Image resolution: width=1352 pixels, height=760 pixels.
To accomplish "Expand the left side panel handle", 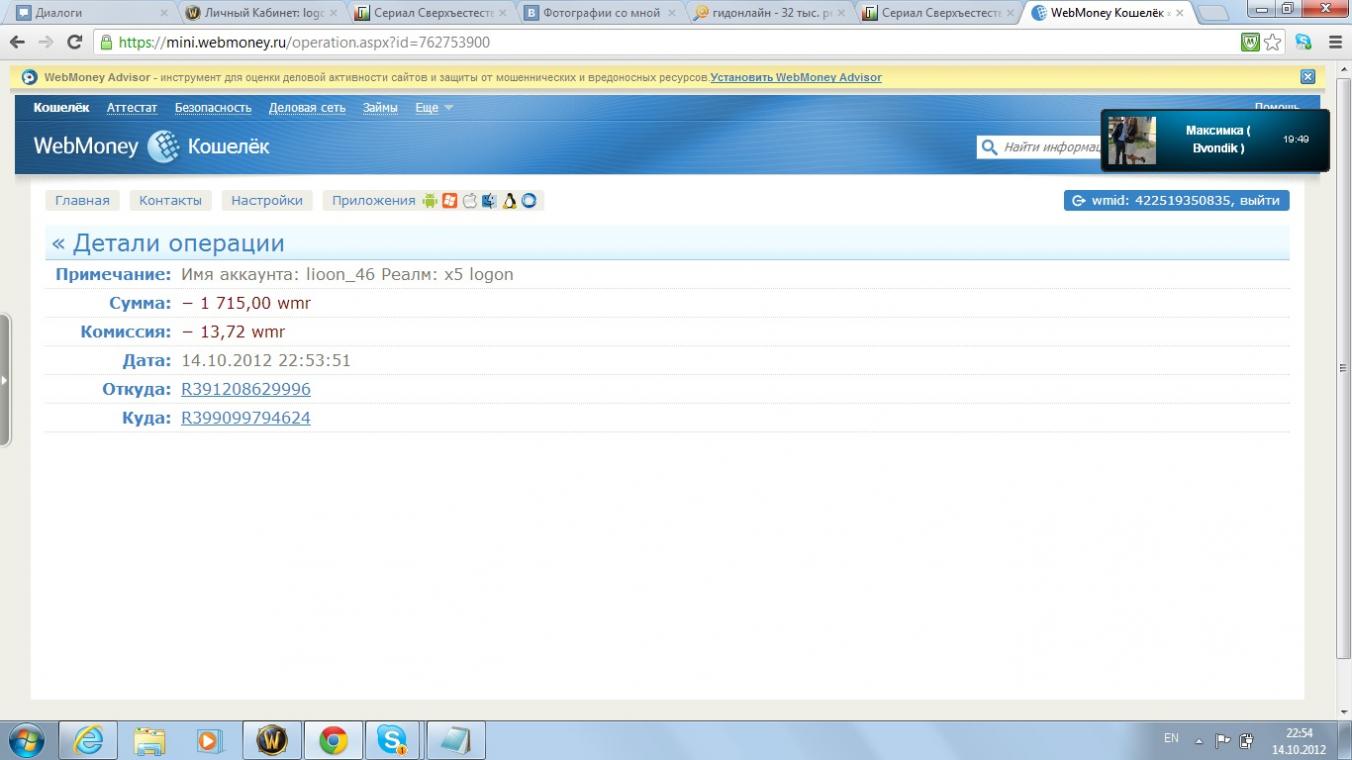I will tap(5, 380).
